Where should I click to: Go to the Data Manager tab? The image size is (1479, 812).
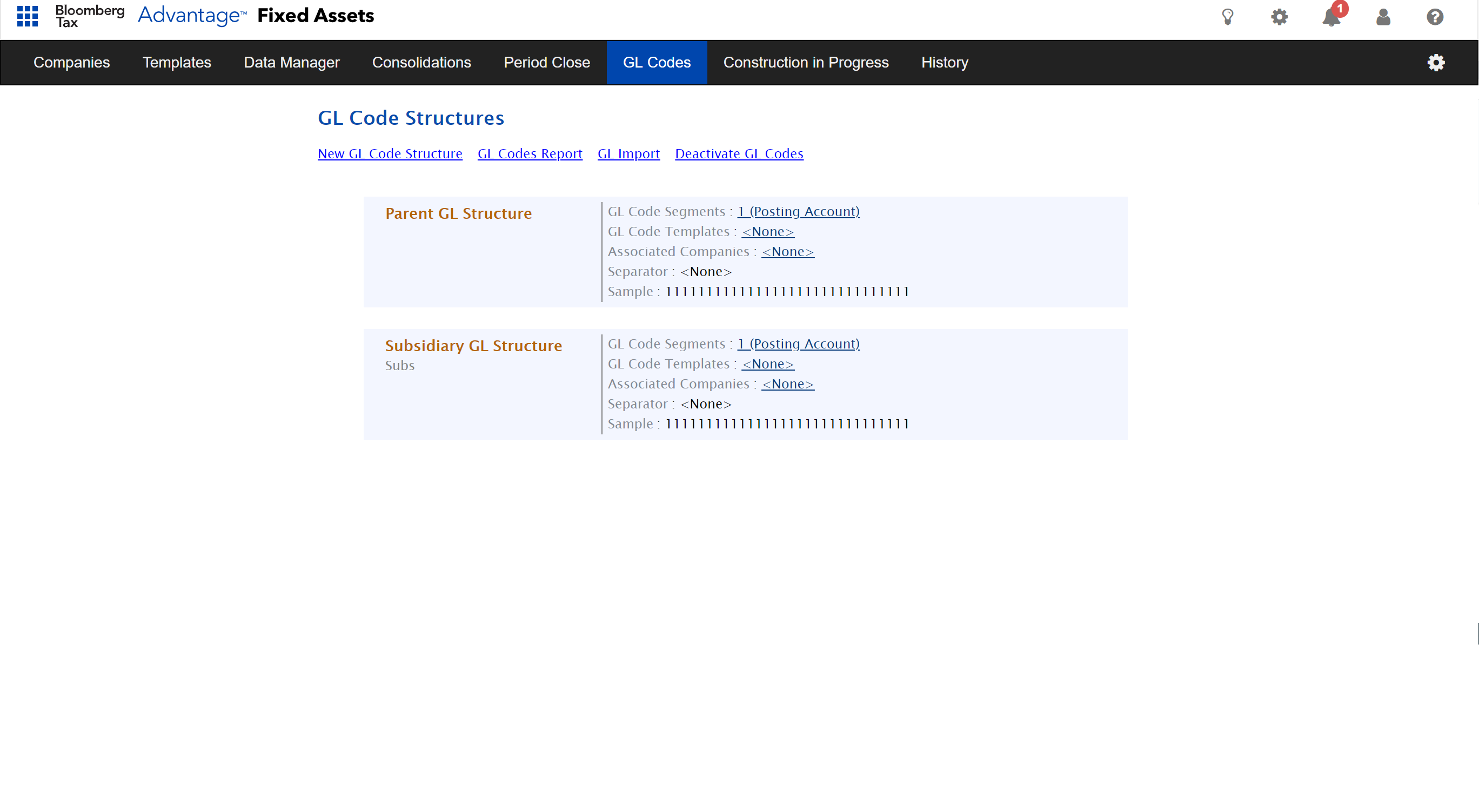coord(291,63)
